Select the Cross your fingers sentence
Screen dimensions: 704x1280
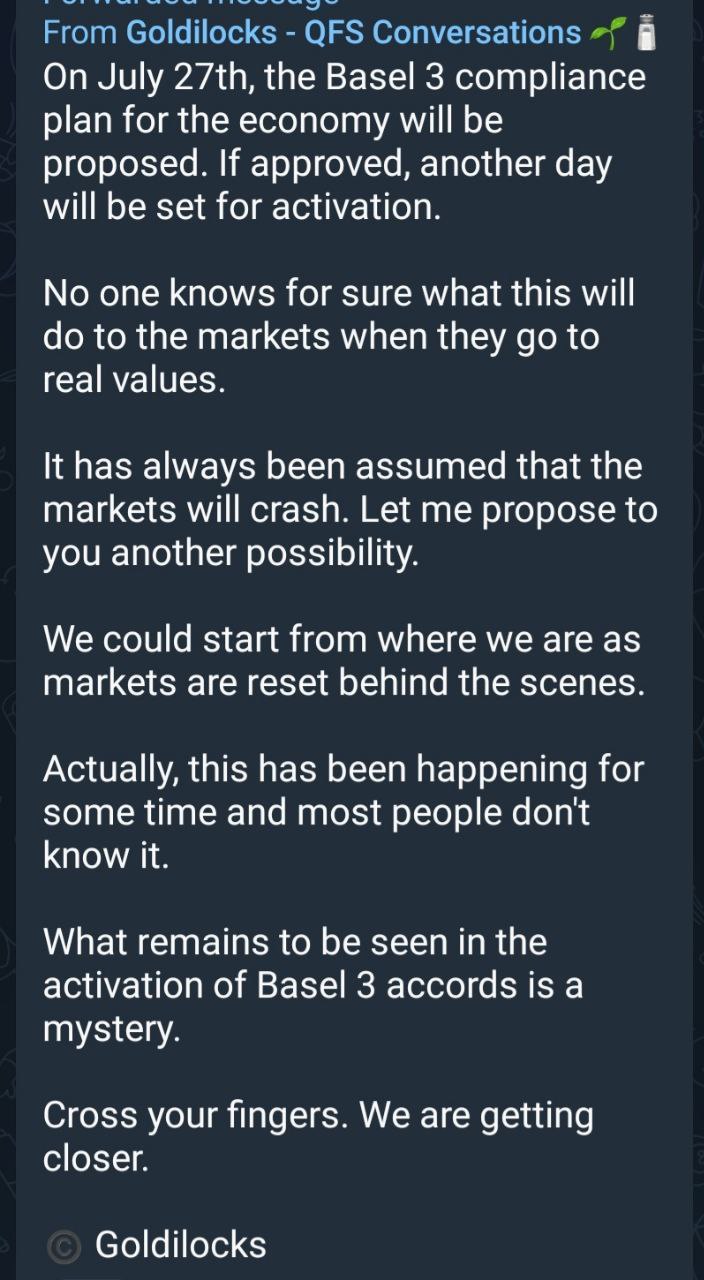click(196, 1115)
